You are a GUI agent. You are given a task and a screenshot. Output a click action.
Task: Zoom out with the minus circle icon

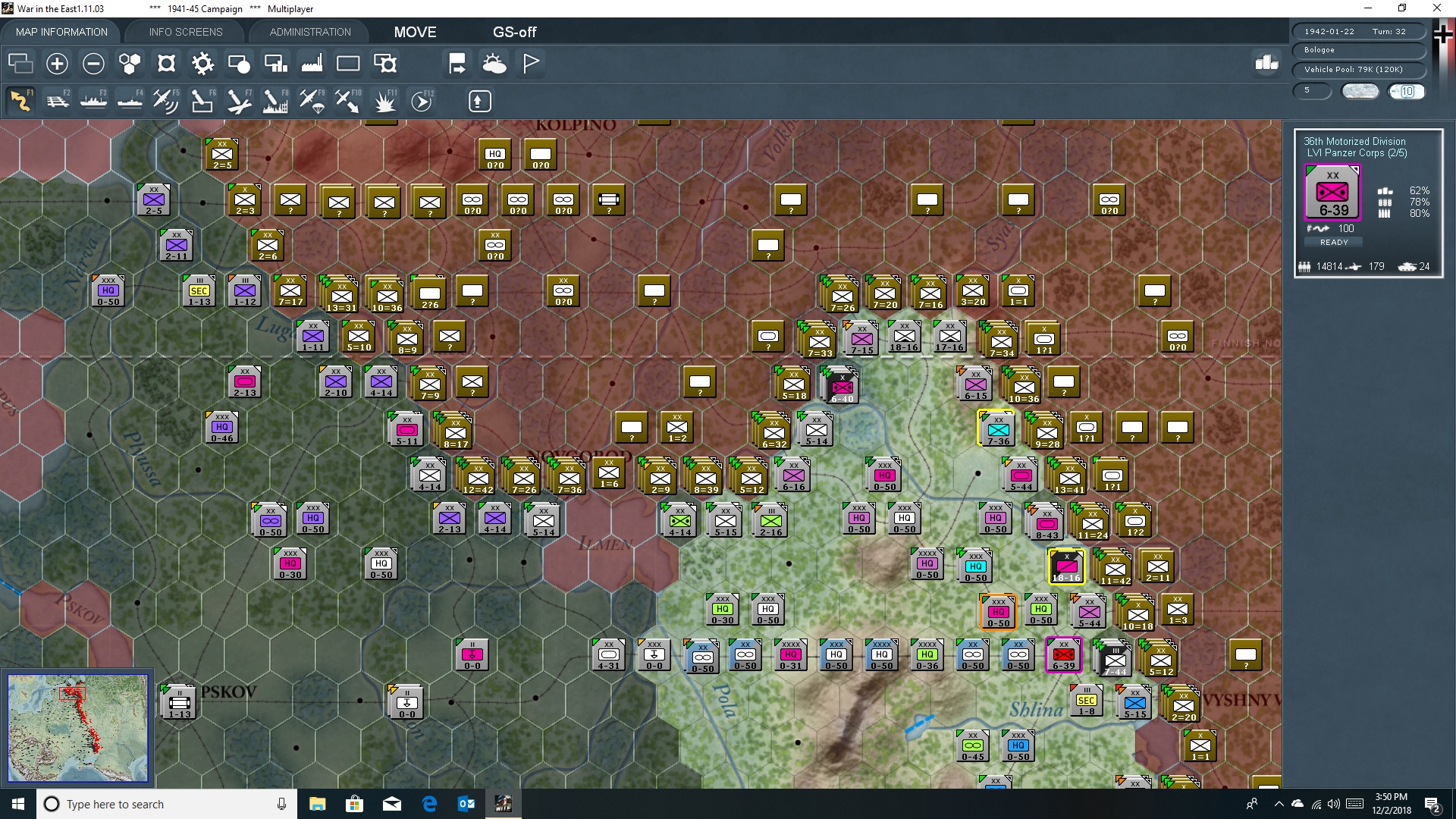pyautogui.click(x=93, y=64)
